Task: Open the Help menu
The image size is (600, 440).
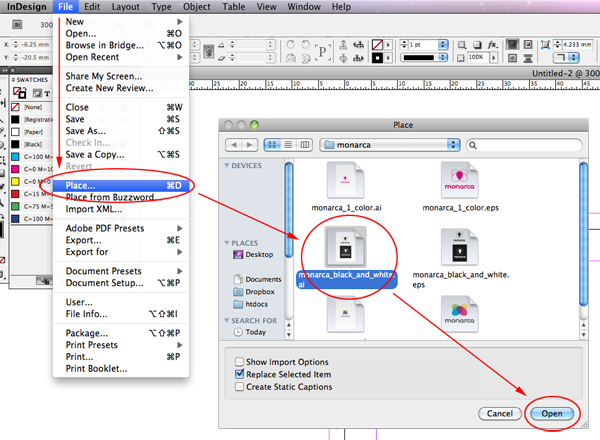Action: (x=341, y=7)
